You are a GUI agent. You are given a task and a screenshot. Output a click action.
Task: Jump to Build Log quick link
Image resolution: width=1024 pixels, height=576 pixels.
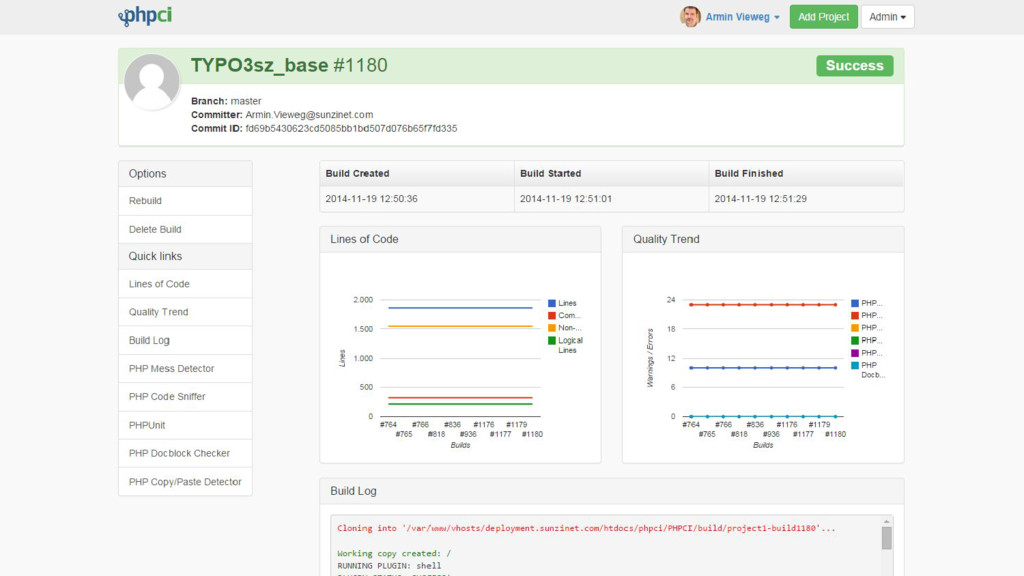click(185, 340)
